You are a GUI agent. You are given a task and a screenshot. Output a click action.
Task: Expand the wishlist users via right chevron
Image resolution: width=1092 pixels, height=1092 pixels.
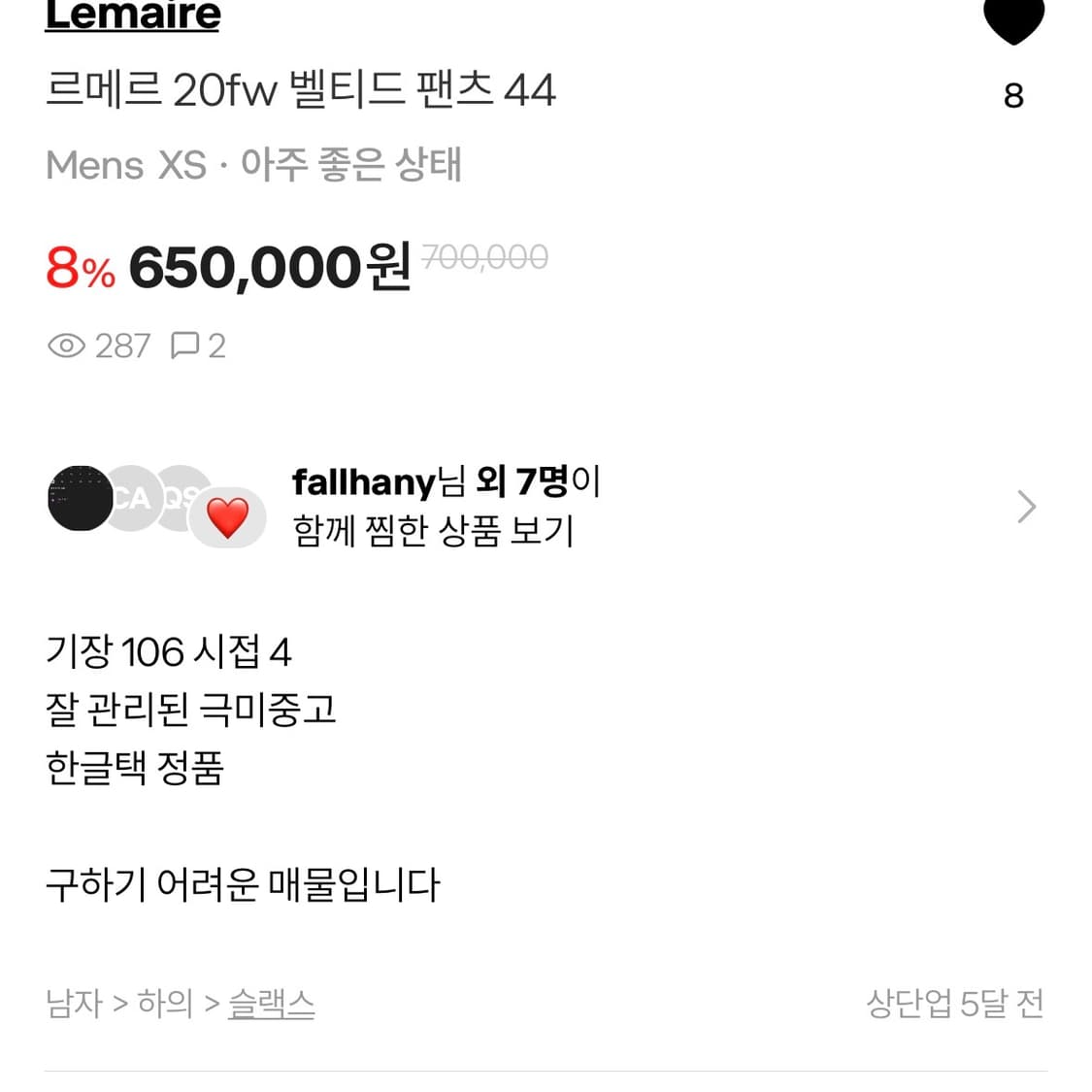[x=1026, y=506]
